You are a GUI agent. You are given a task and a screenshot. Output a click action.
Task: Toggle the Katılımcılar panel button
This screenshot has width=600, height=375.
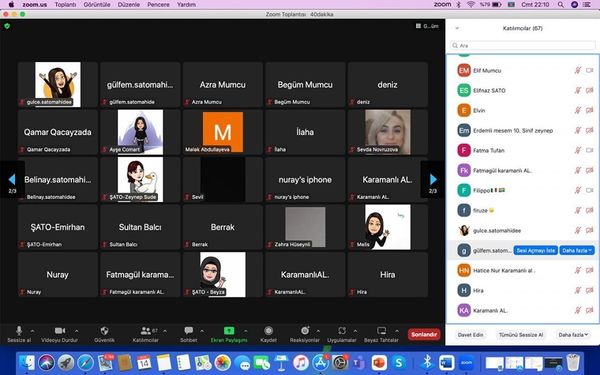point(145,331)
